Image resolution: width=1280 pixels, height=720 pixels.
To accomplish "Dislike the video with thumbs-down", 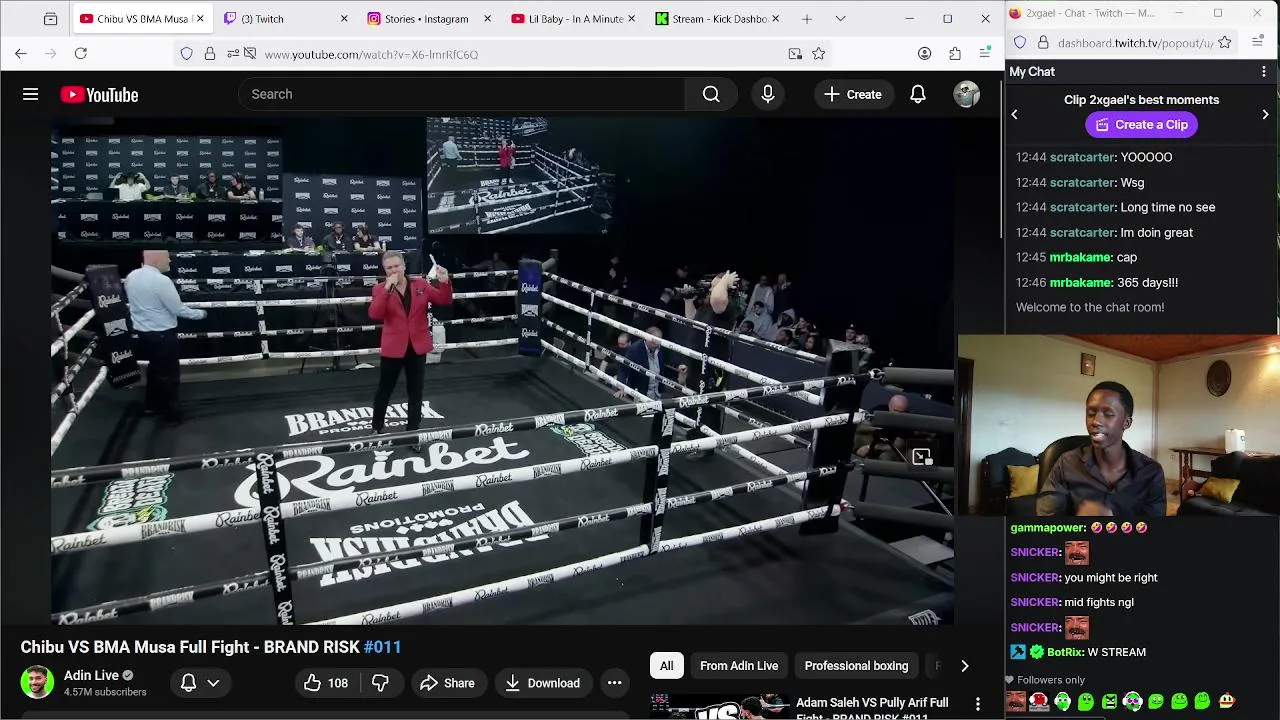I will click(x=380, y=683).
